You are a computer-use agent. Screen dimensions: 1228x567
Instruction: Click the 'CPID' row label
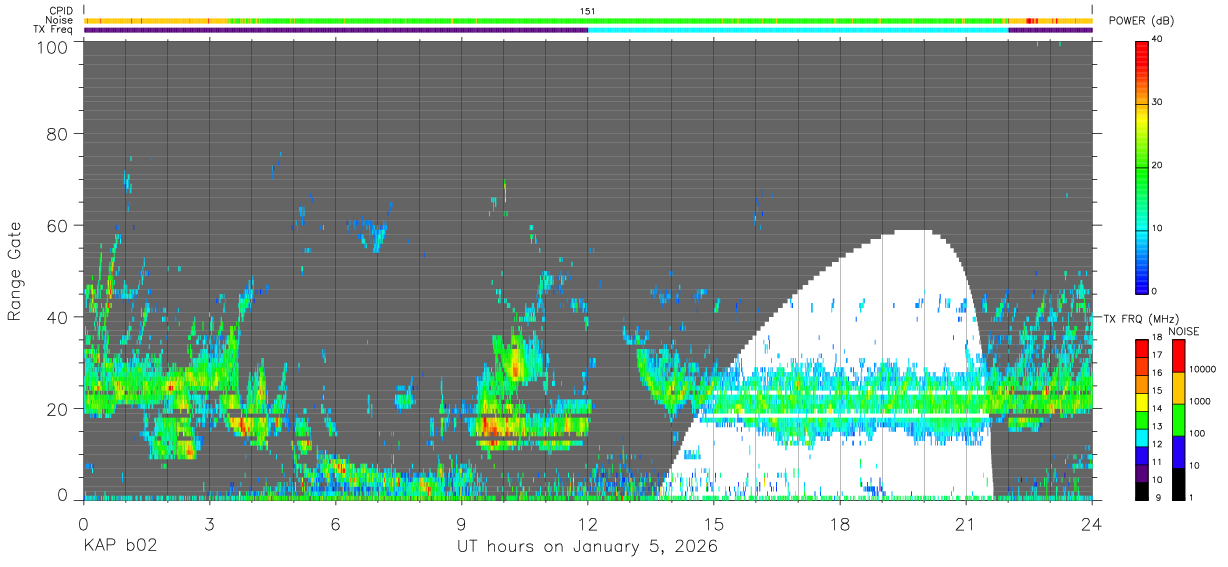click(x=61, y=11)
